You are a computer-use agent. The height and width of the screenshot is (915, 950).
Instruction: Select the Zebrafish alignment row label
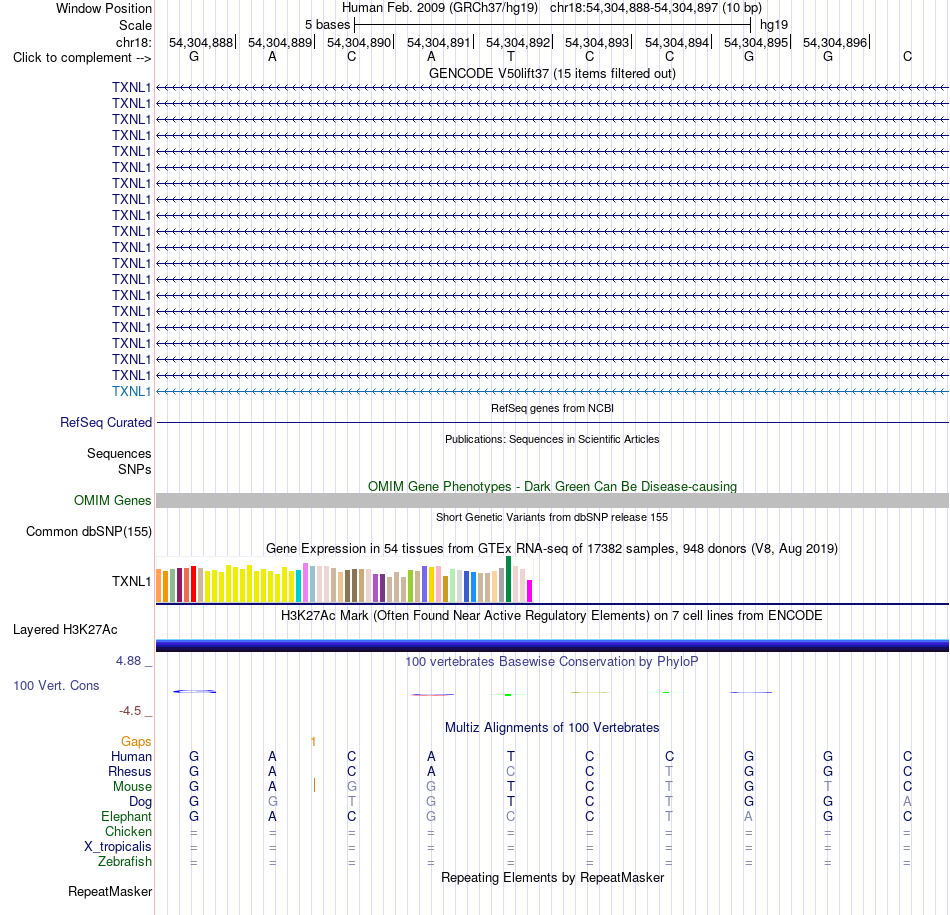click(x=125, y=861)
